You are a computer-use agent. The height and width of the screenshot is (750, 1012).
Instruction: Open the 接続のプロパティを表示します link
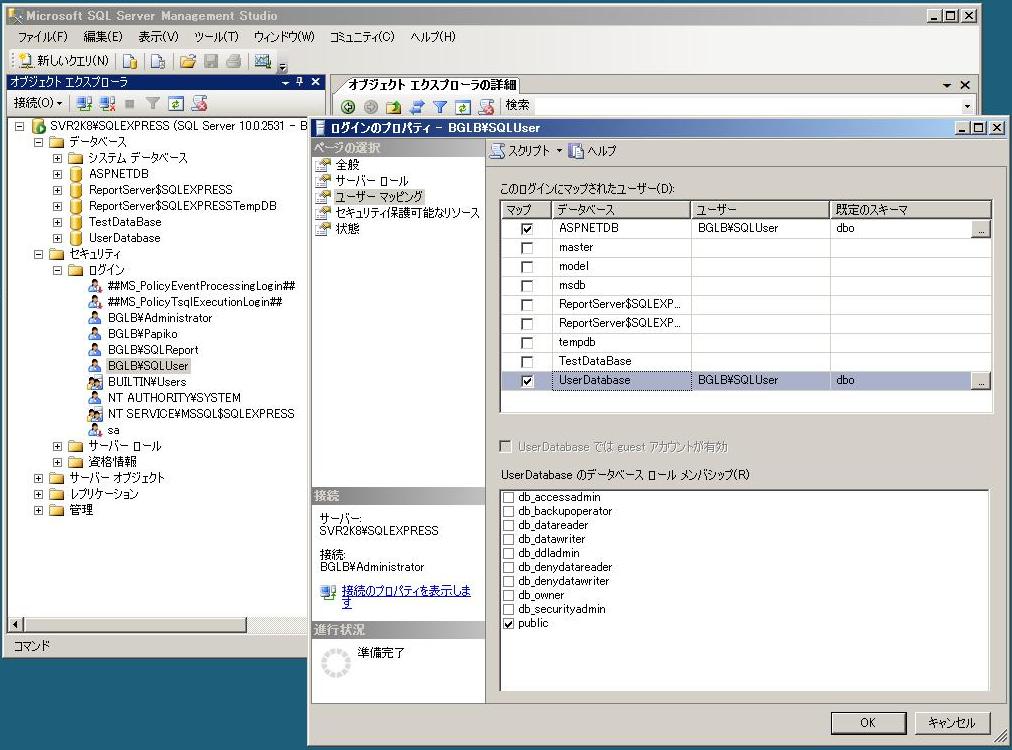(406, 596)
